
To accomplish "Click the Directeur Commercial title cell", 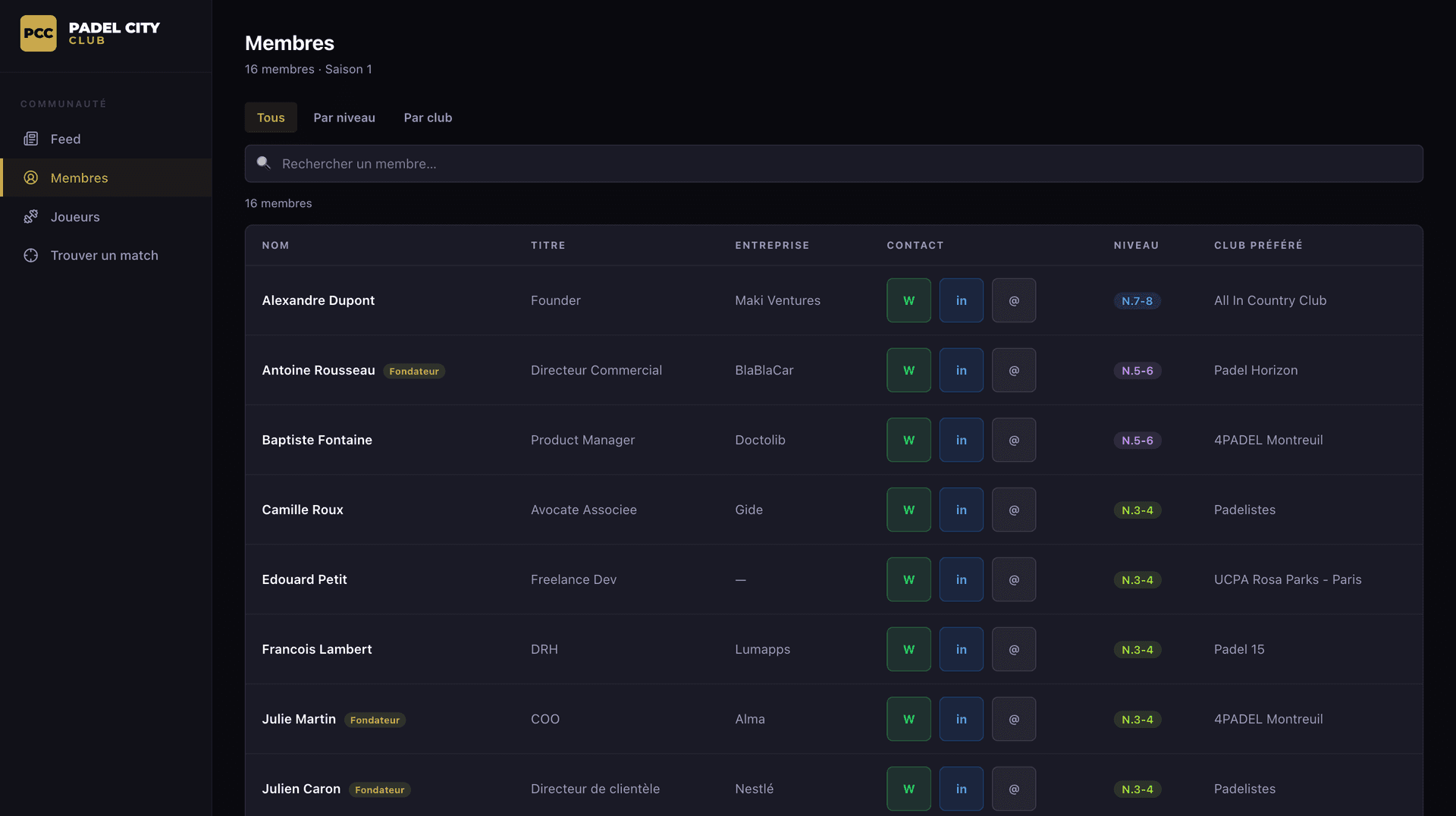I will tap(596, 370).
